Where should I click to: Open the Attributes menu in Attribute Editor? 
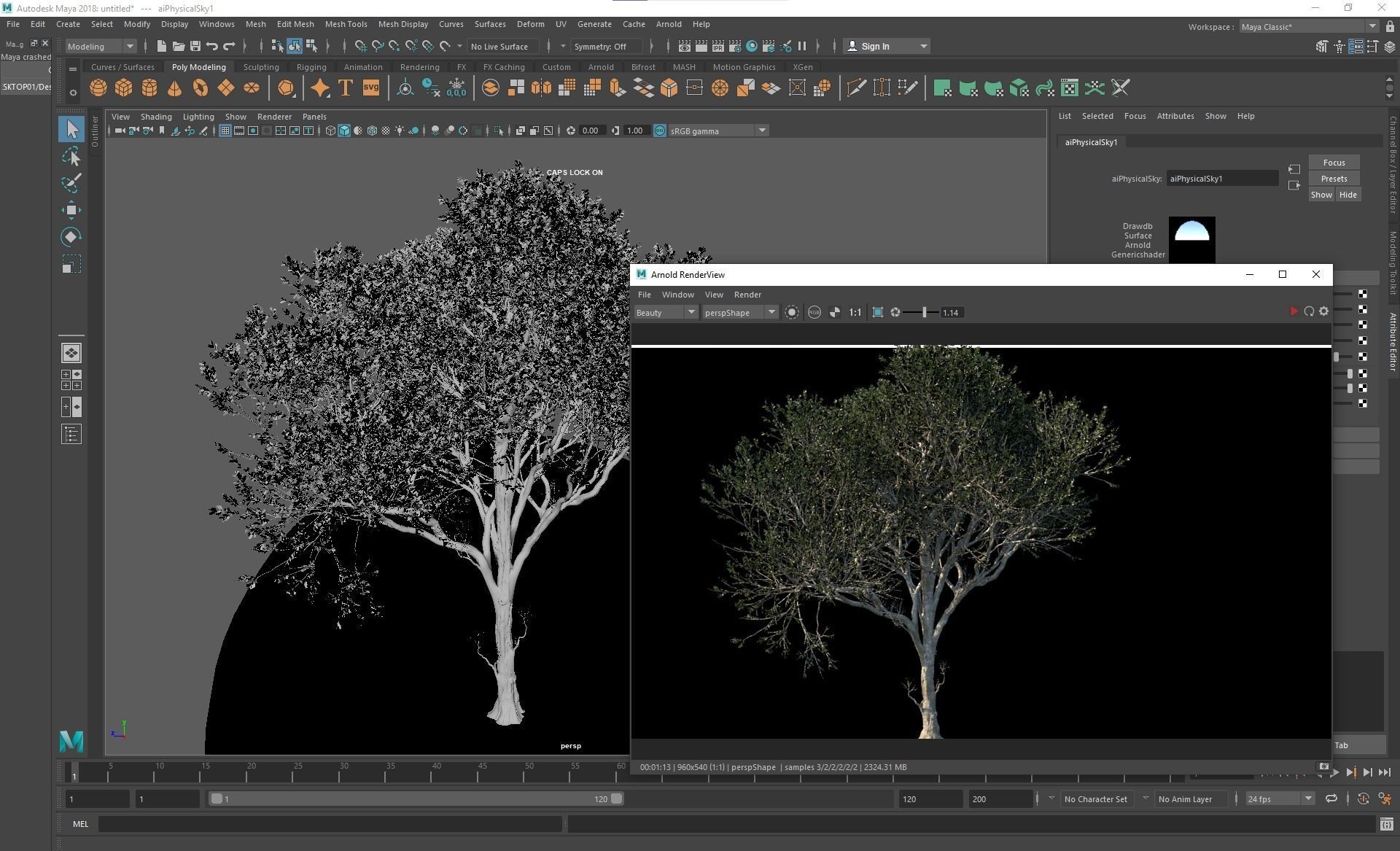point(1175,116)
